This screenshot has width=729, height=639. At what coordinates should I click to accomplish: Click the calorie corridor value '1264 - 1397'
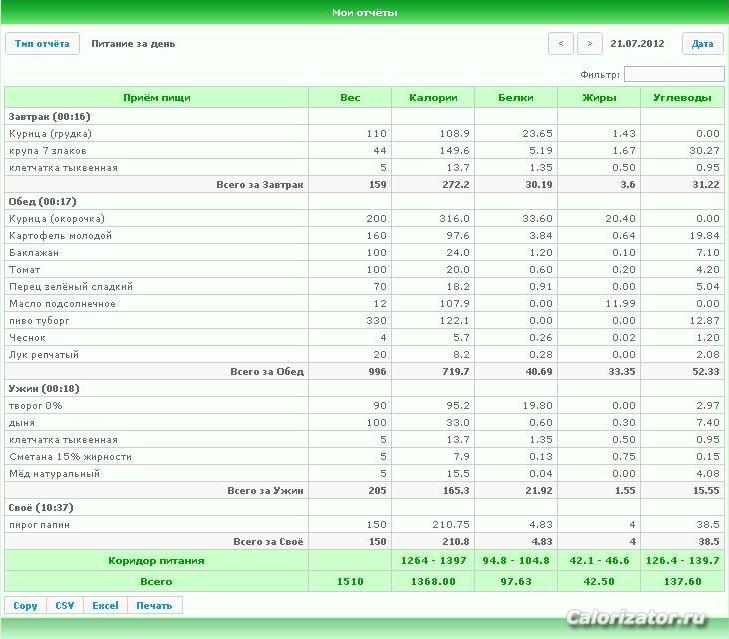point(433,561)
